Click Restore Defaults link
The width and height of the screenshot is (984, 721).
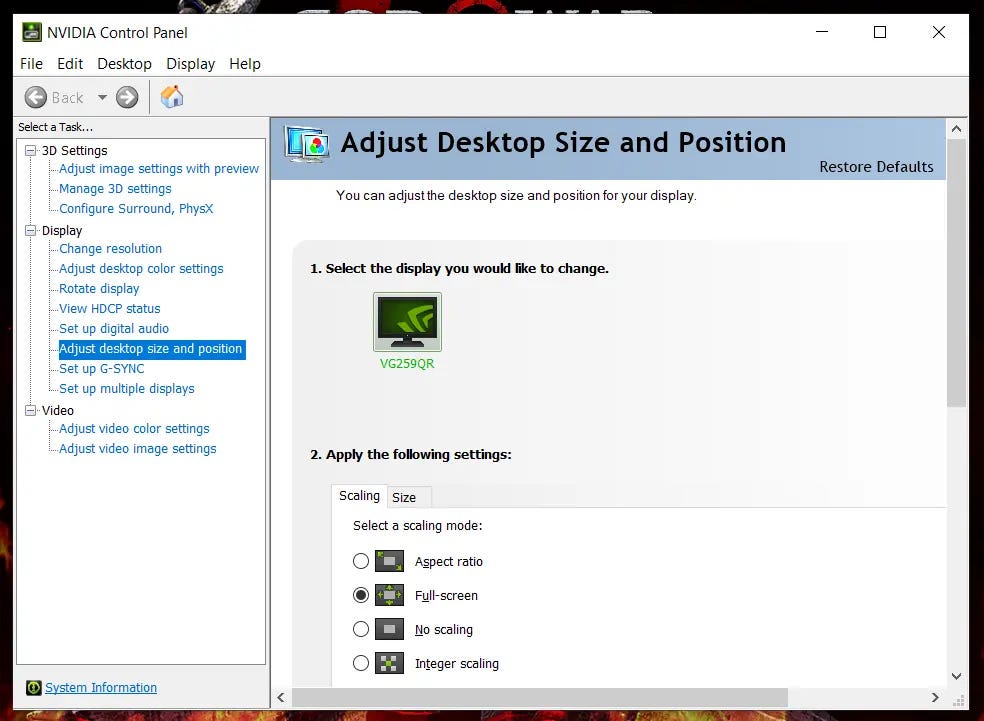point(876,167)
